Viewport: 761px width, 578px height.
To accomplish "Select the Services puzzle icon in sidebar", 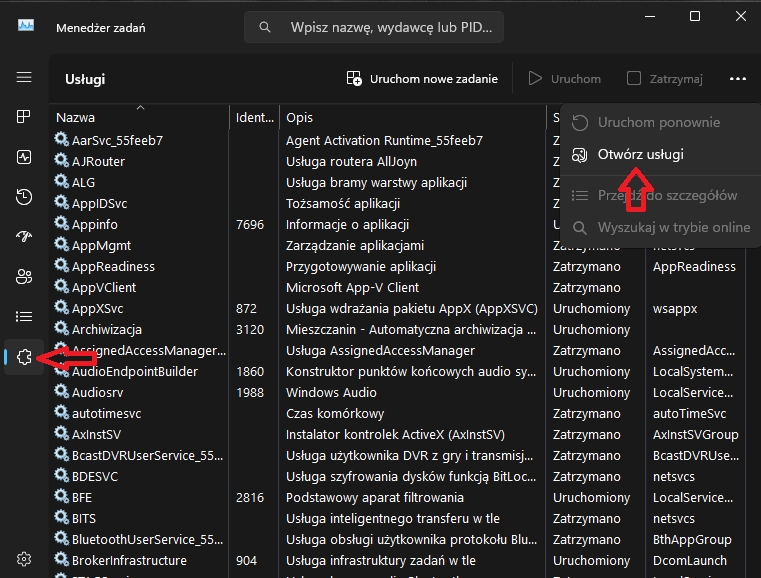I will [24, 357].
